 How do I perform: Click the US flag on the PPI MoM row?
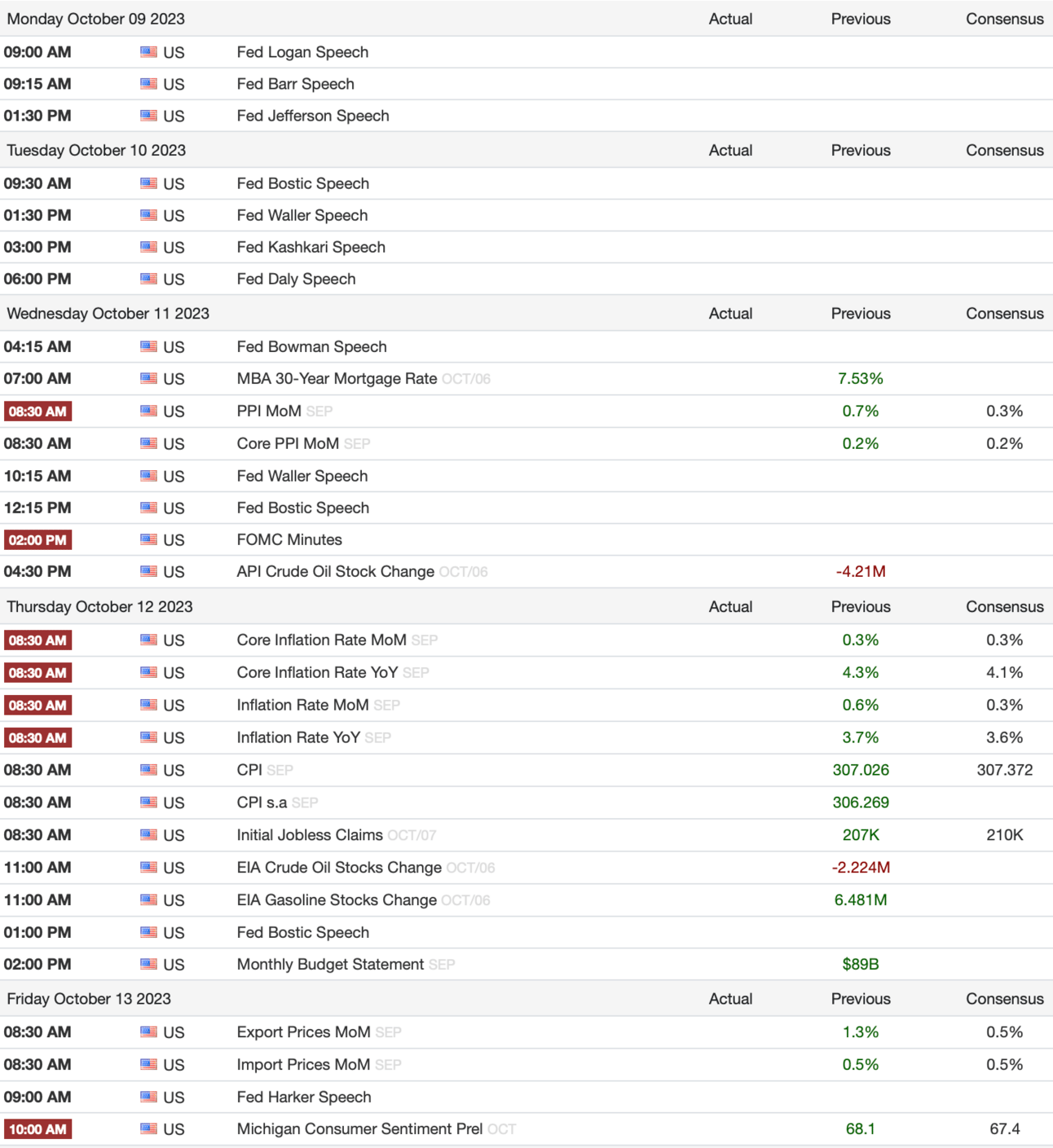[x=148, y=411]
